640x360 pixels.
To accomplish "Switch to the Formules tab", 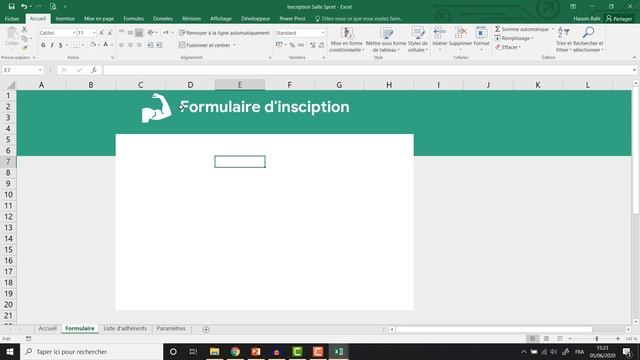I will 133,19.
